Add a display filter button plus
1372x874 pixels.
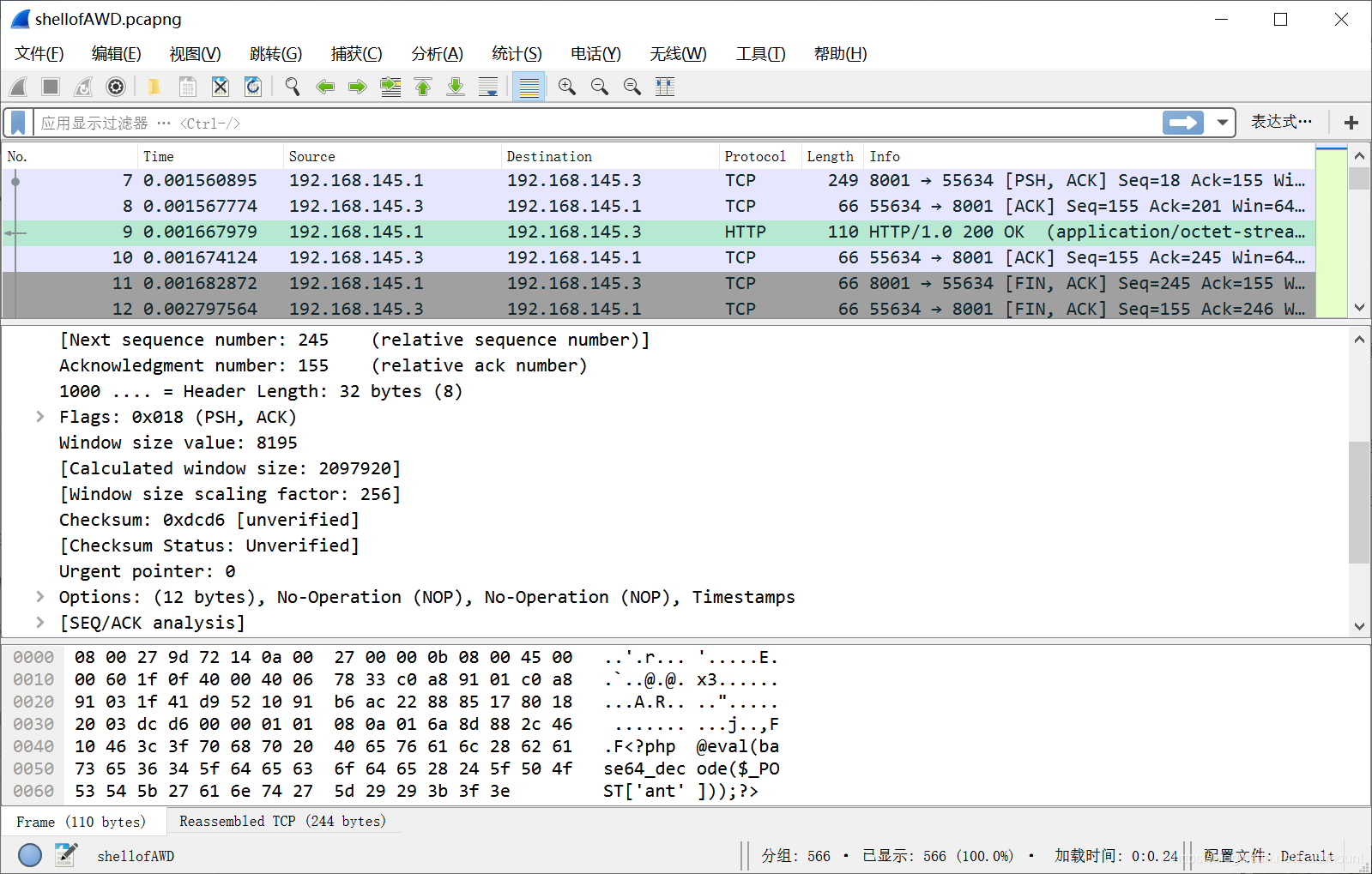click(x=1351, y=123)
